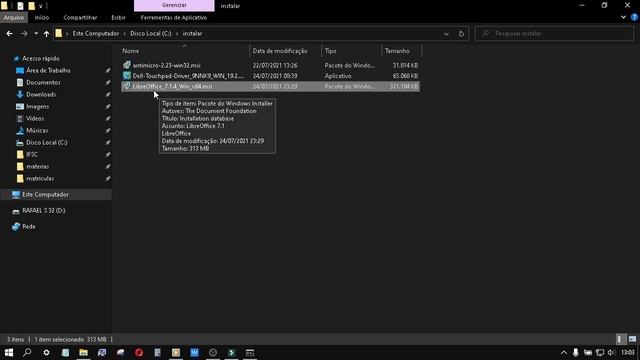
Task: Open taskbar search magnifier
Action: 27,352
